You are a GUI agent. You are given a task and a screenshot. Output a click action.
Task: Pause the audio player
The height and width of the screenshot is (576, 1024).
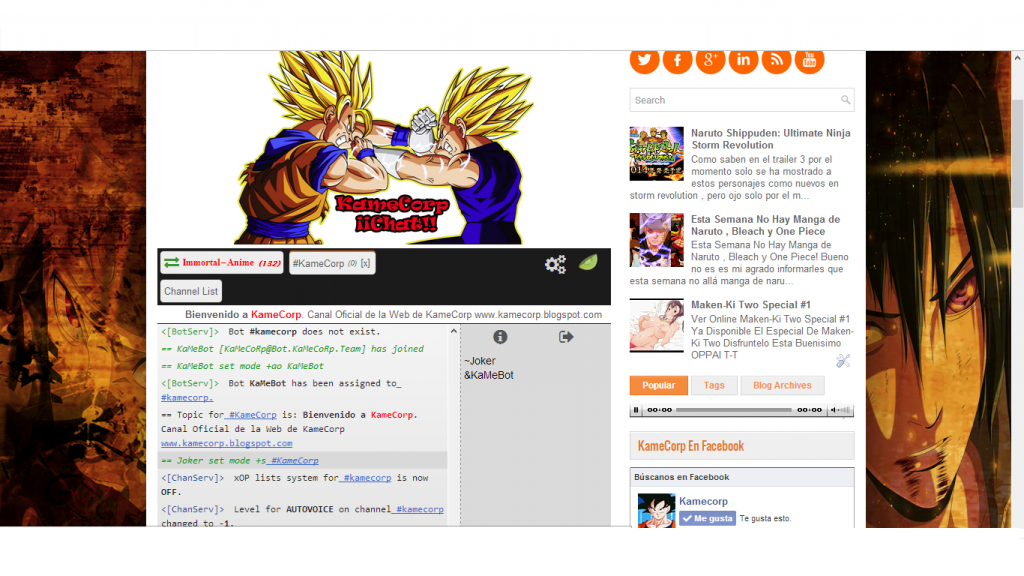pyautogui.click(x=635, y=410)
